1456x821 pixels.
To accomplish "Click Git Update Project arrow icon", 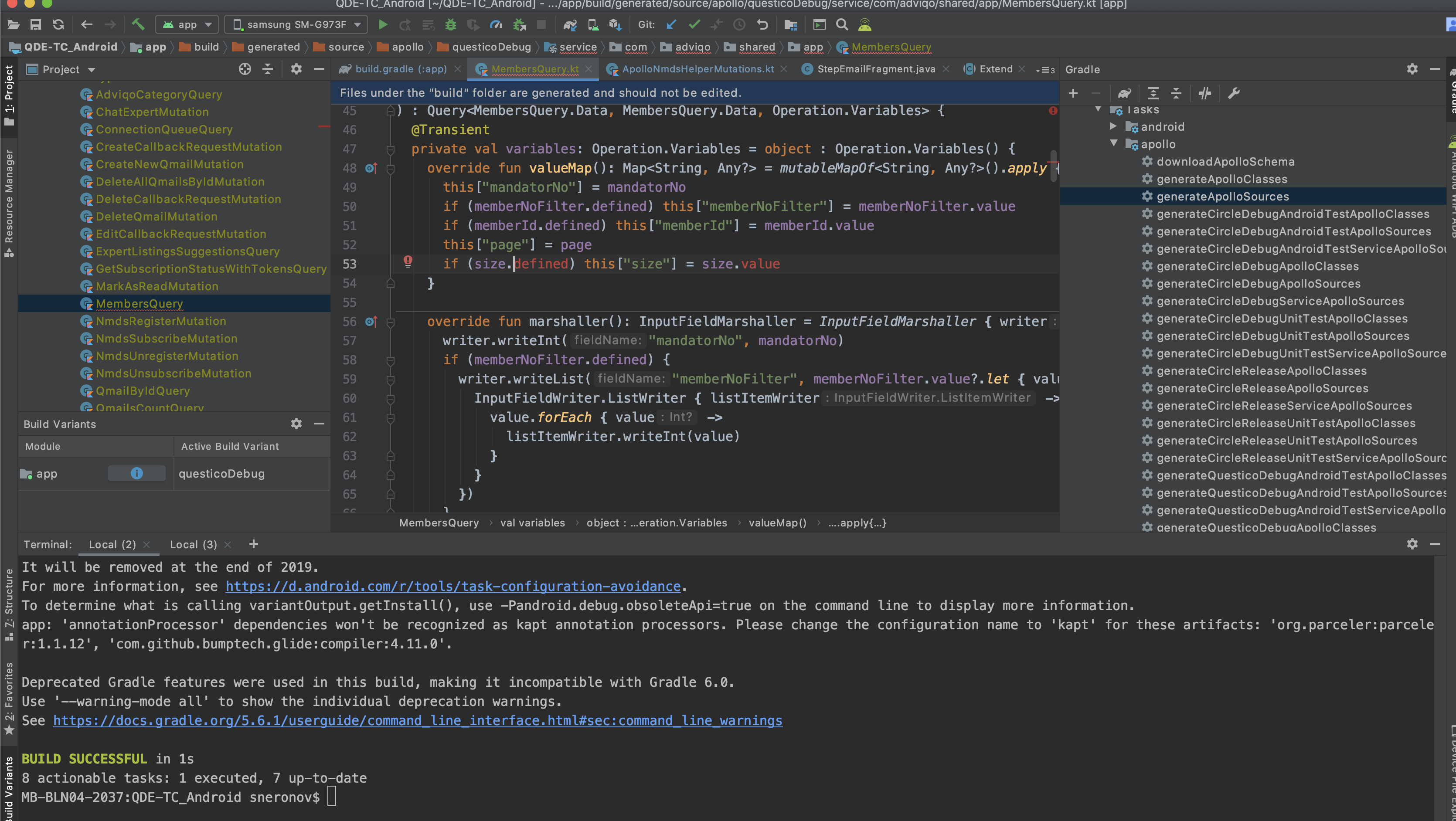I will [x=671, y=24].
